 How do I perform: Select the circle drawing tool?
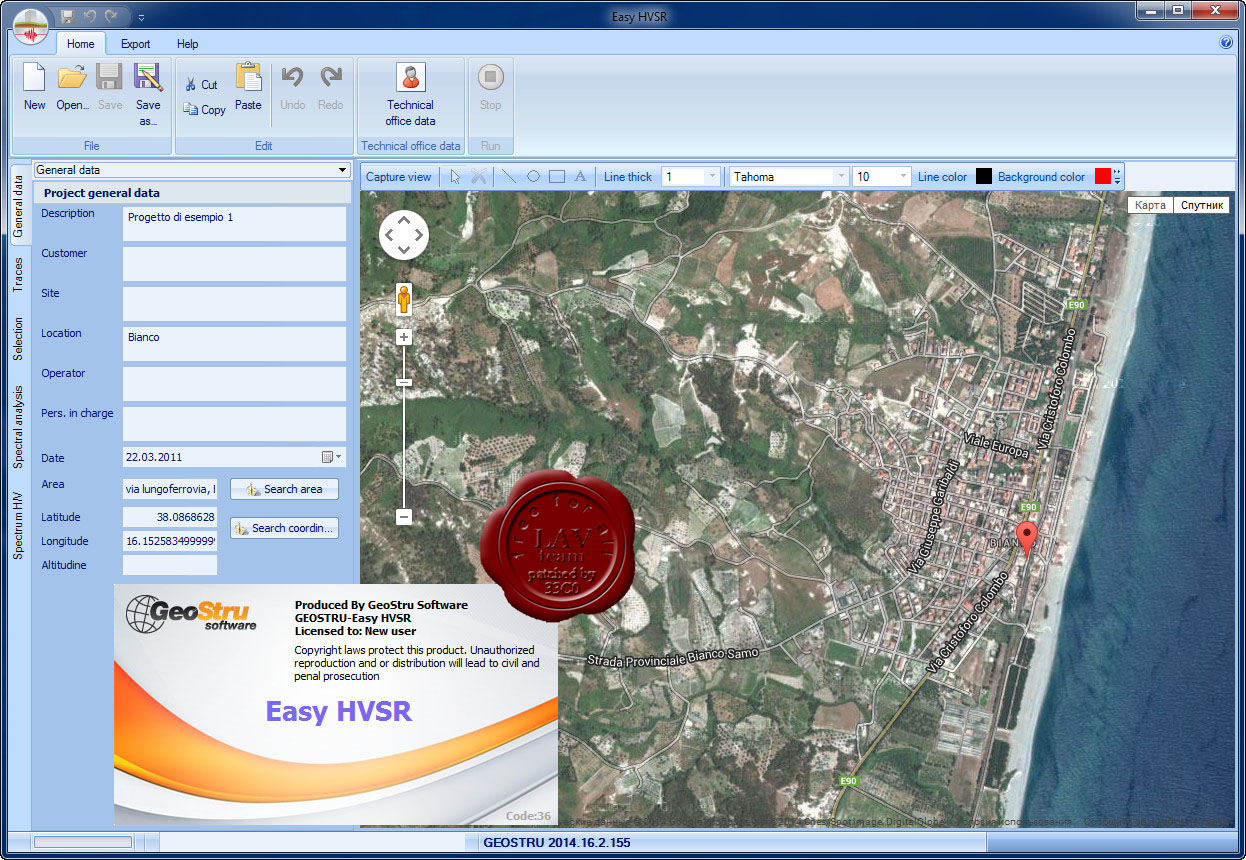point(533,176)
